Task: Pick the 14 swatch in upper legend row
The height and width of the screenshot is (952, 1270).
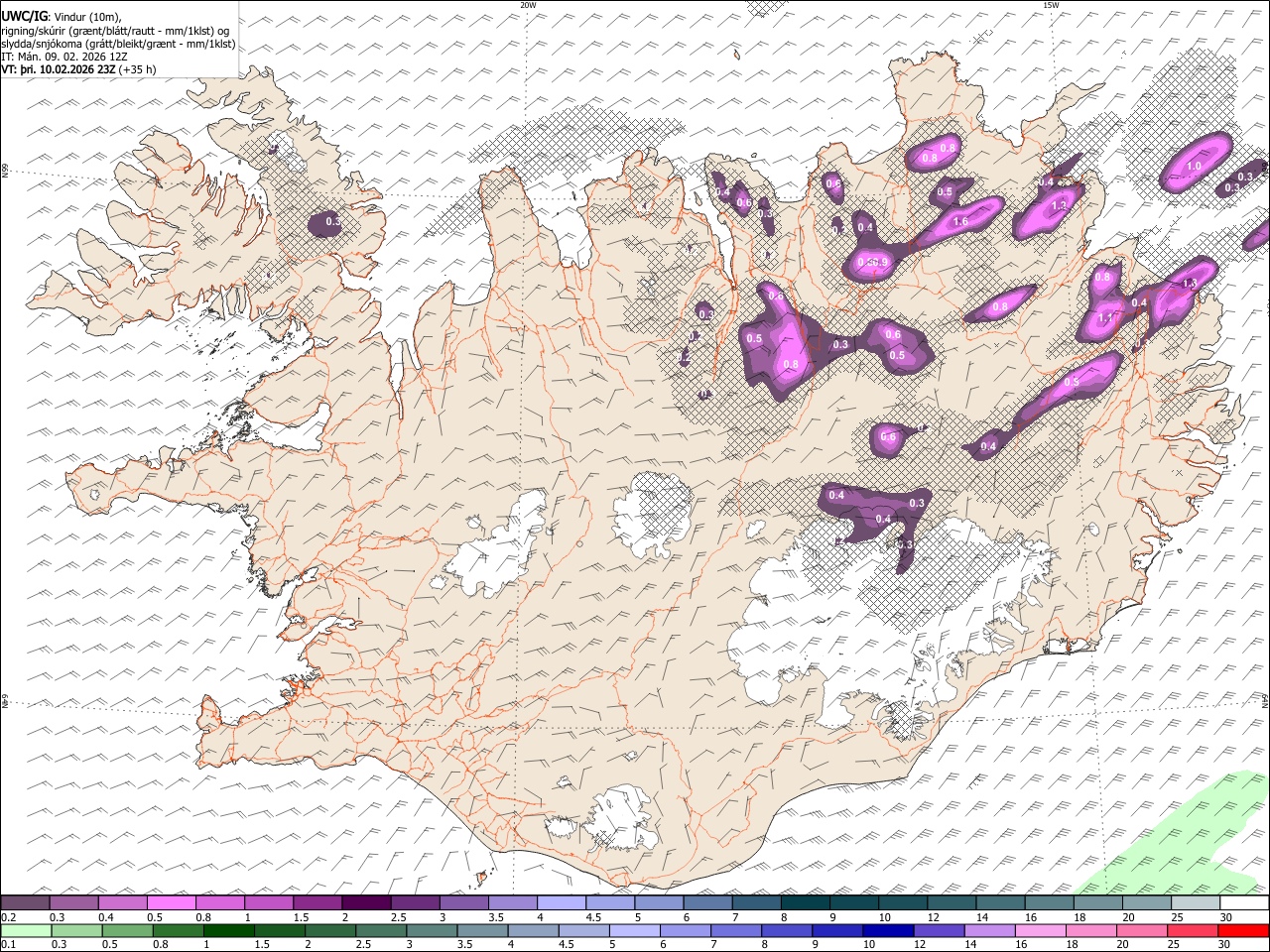Action: tap(1000, 903)
